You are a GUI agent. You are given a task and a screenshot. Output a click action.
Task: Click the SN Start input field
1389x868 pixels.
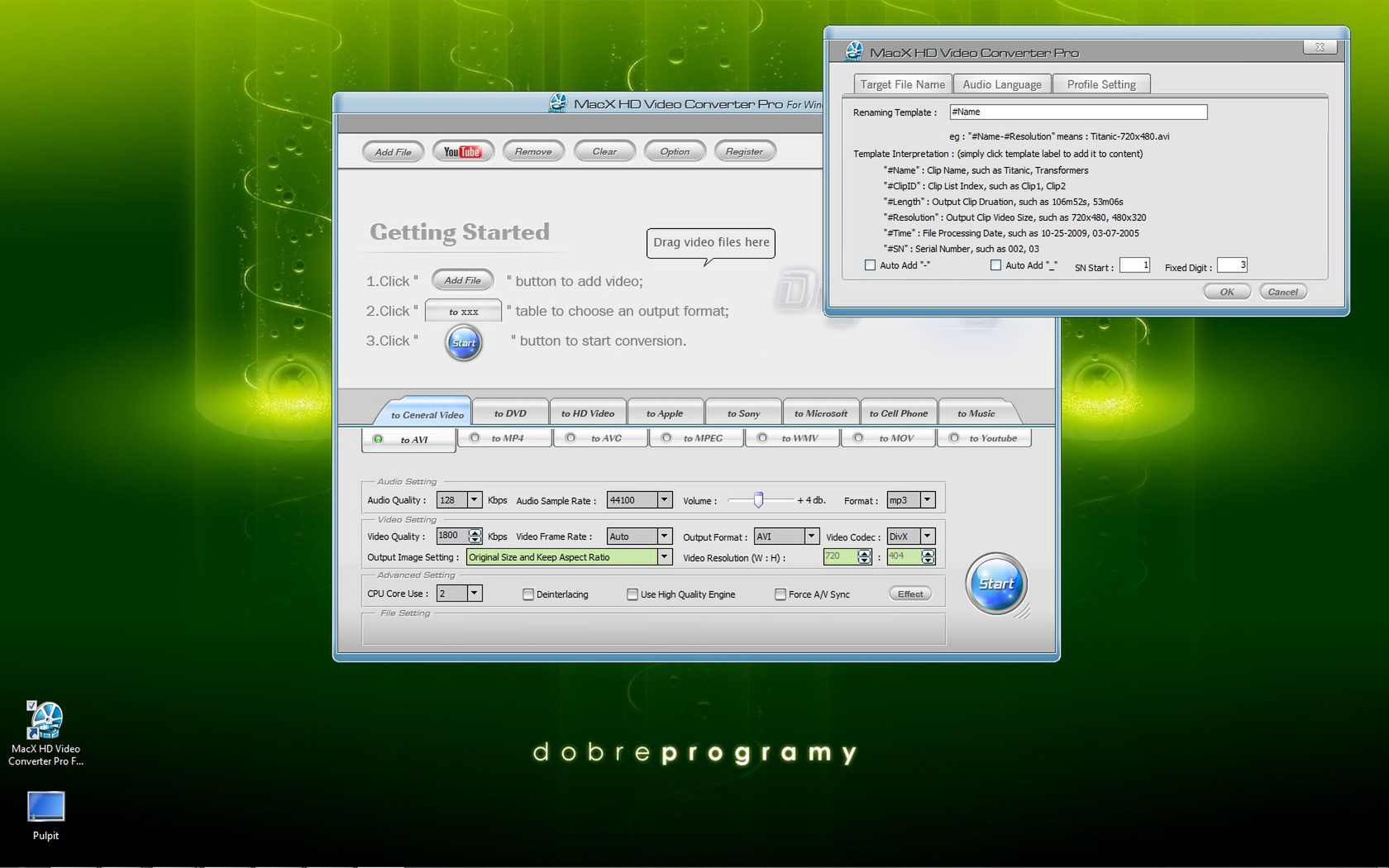pos(1134,265)
